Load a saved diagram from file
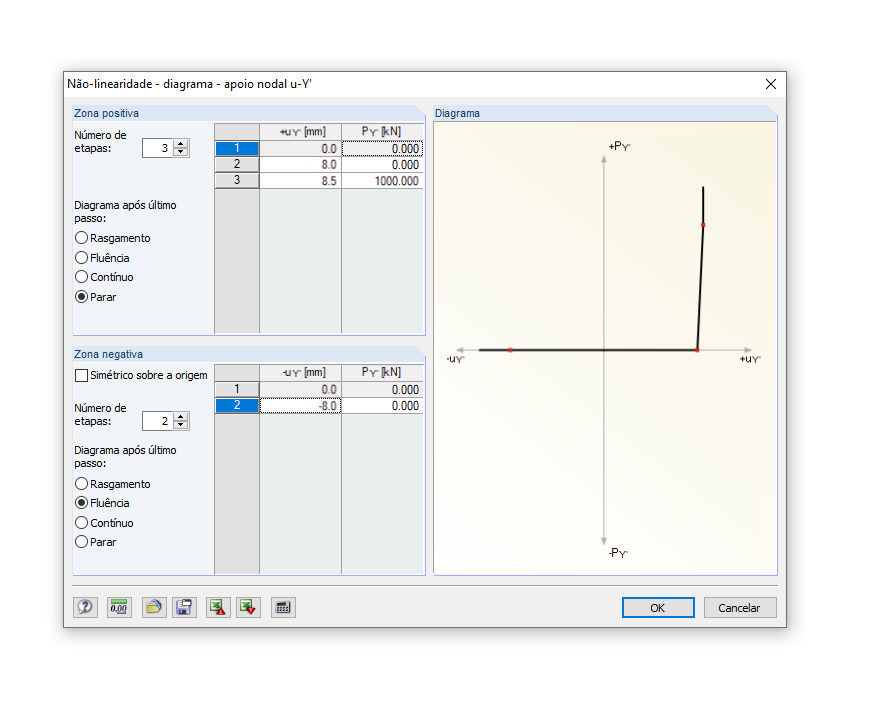The width and height of the screenshot is (887, 725). [153, 607]
